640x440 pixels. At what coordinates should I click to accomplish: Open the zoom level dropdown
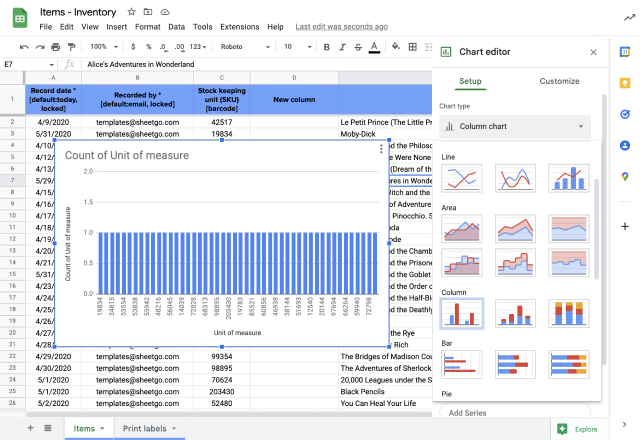[x=104, y=47]
